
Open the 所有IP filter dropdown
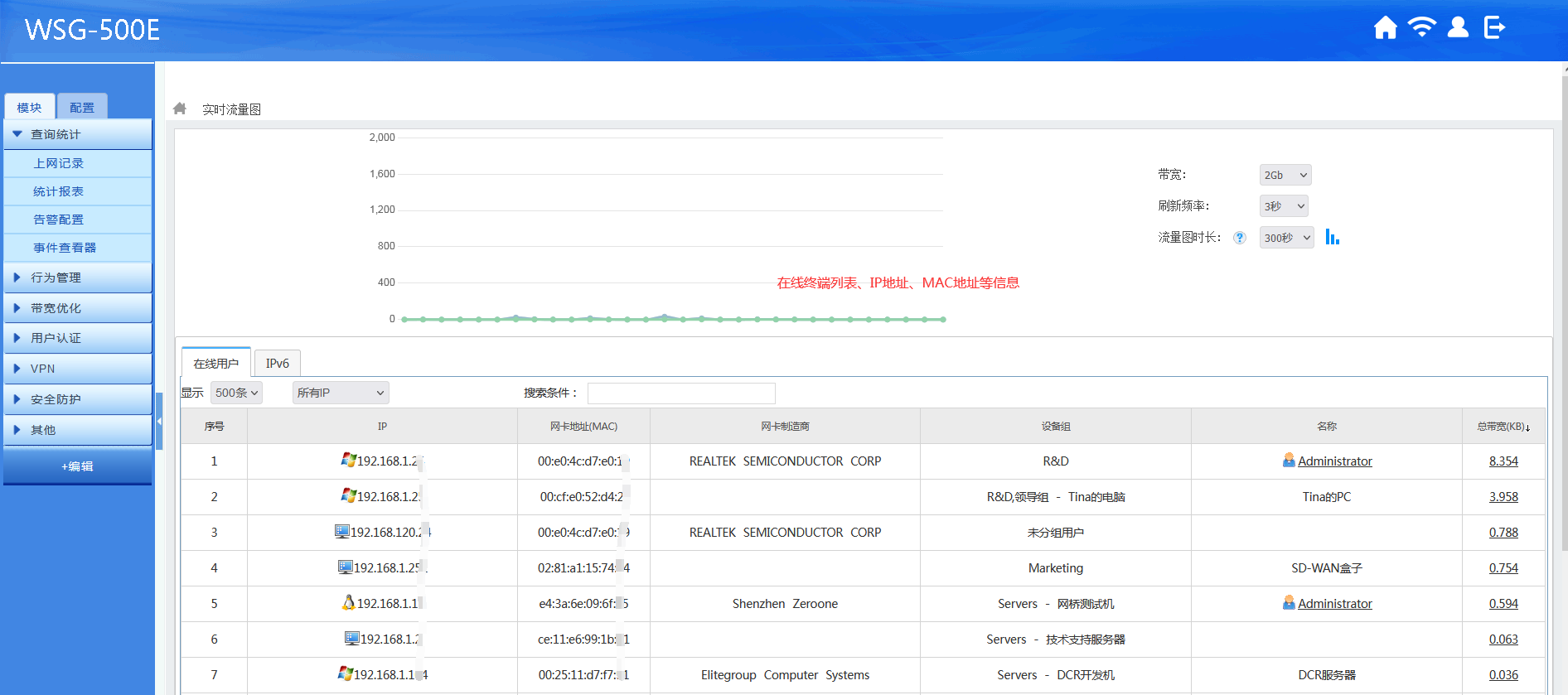pyautogui.click(x=340, y=393)
